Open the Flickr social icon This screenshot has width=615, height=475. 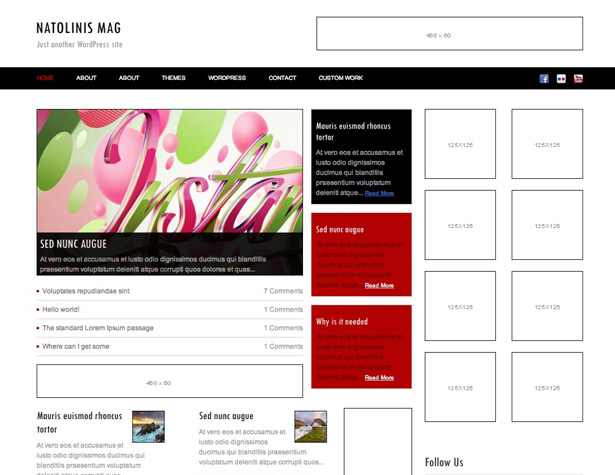[561, 78]
